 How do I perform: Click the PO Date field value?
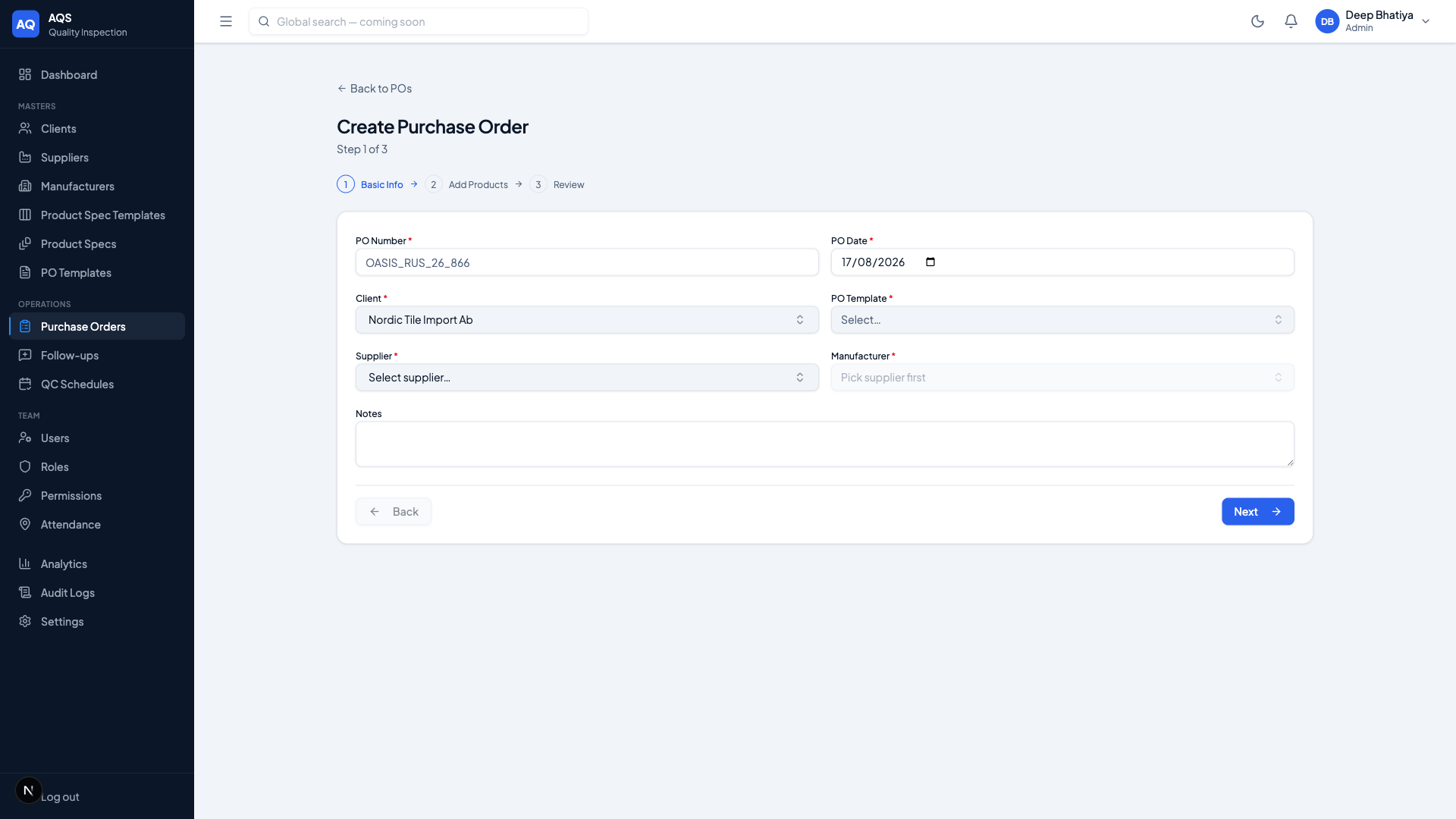coord(873,262)
